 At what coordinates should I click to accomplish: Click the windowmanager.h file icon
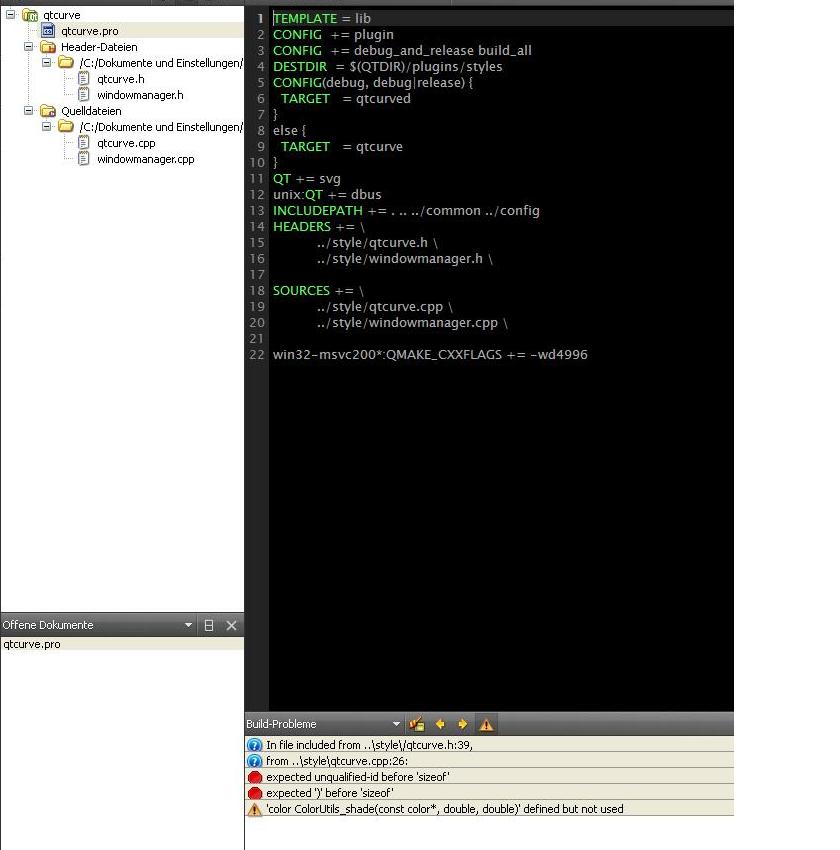(83, 95)
